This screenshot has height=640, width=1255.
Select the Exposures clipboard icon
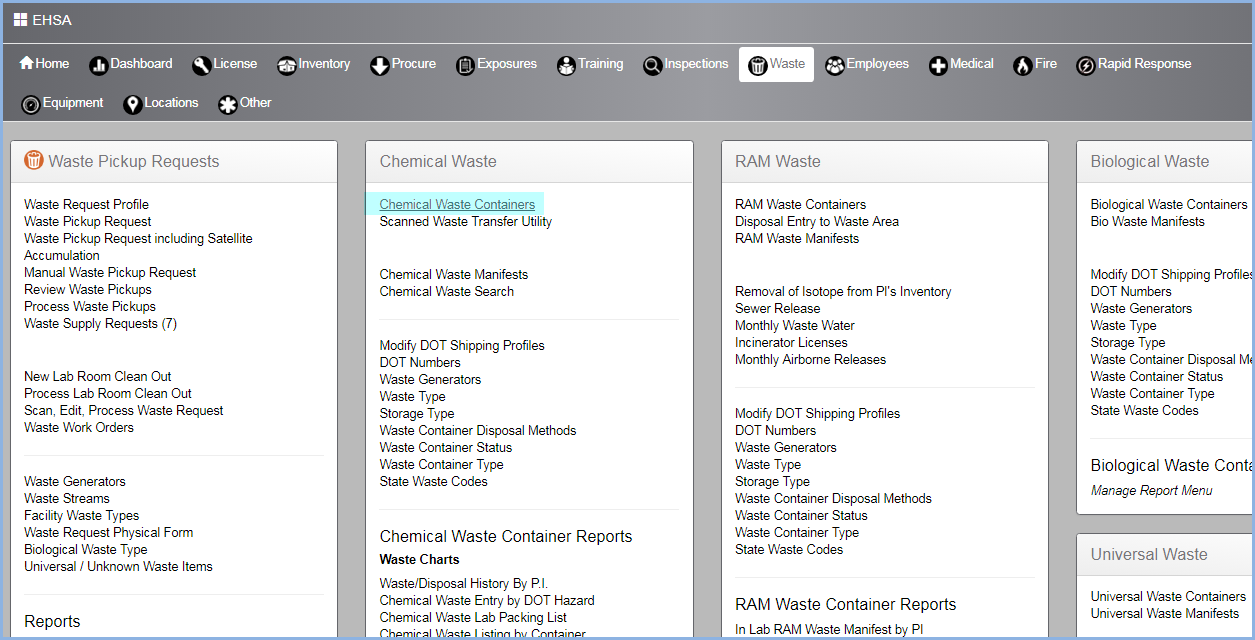point(465,65)
